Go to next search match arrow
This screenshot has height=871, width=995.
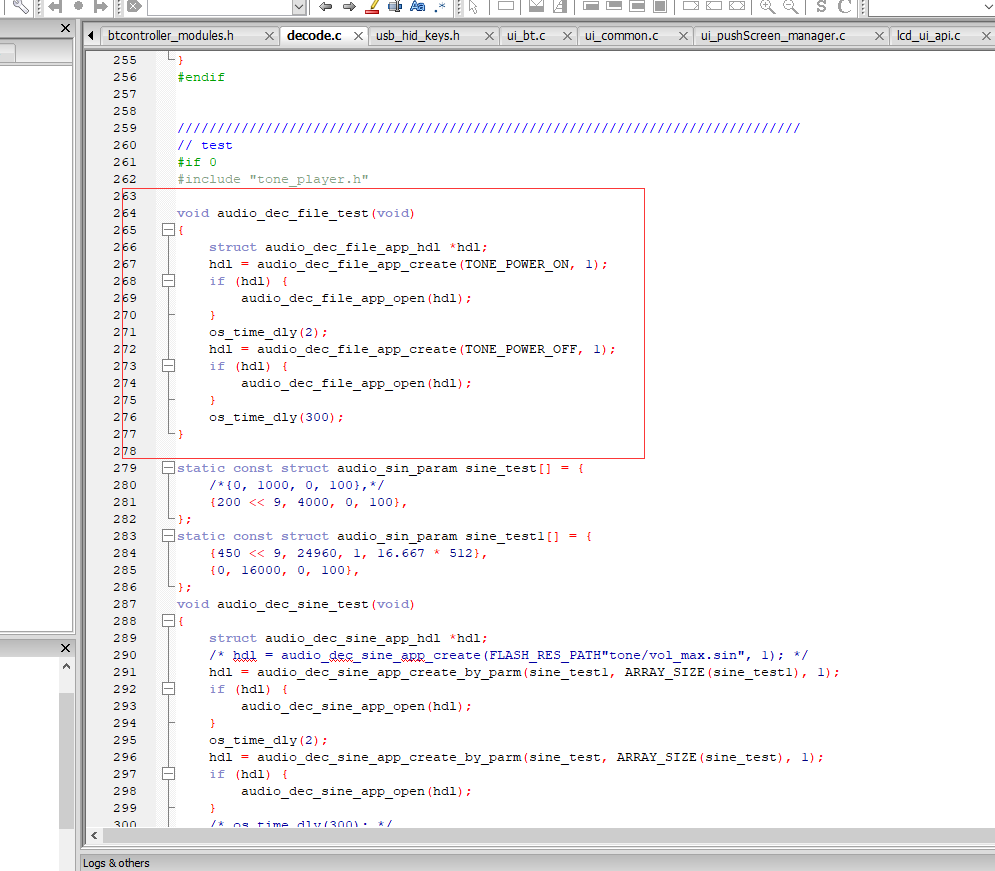[349, 6]
